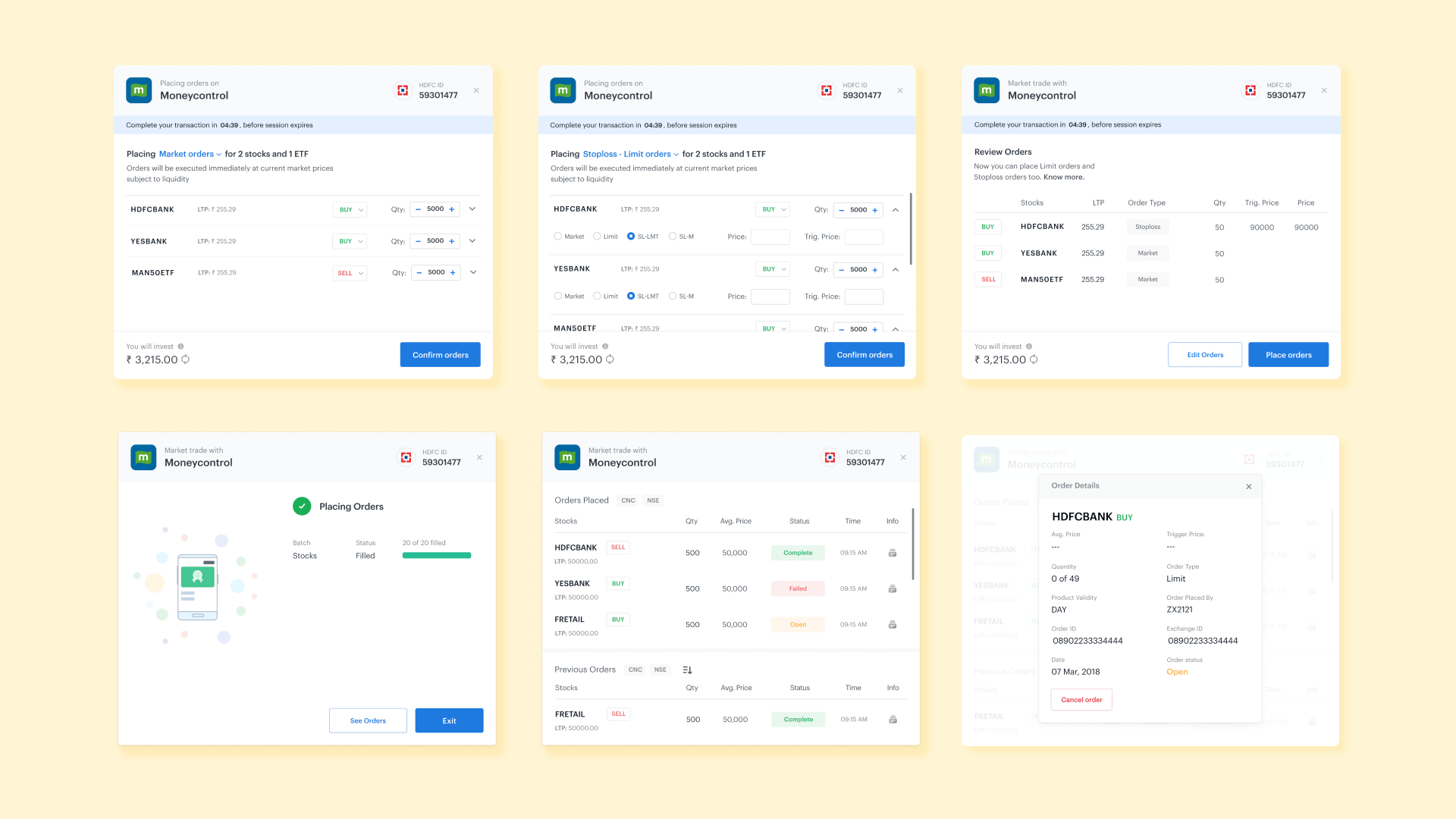The height and width of the screenshot is (819, 1456).
Task: Click info icon in YESBANK Orders Placed row
Action: [x=893, y=588]
